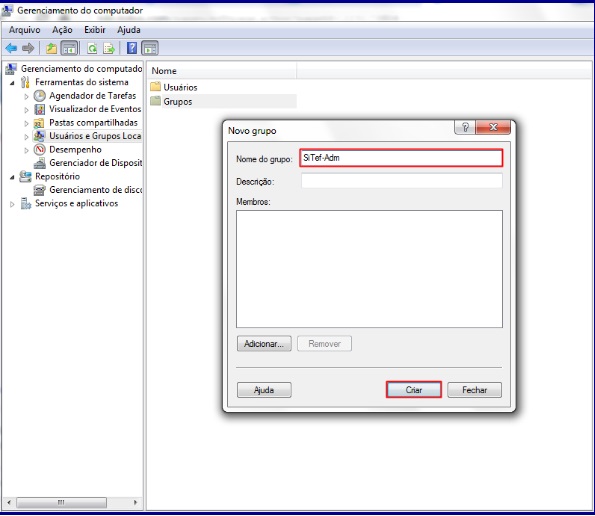
Task: Click the Back arrow toolbar icon
Action: point(11,48)
